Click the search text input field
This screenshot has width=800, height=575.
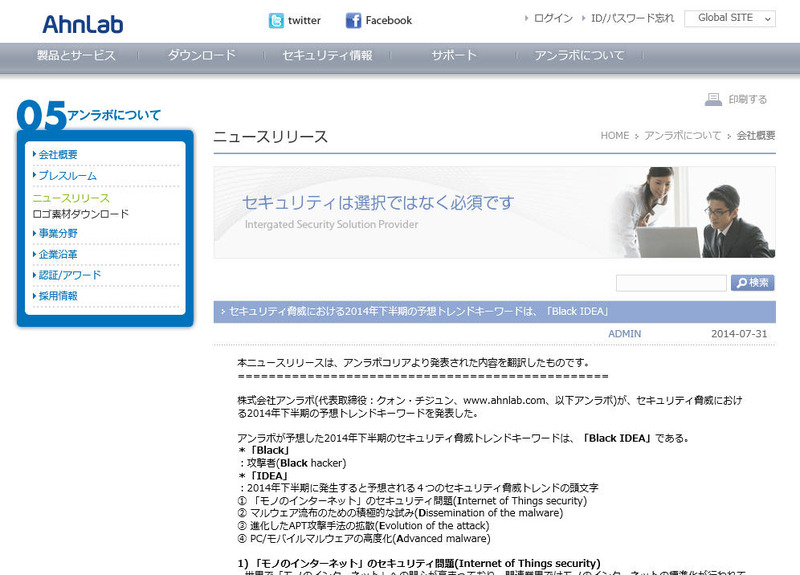pyautogui.click(x=670, y=283)
